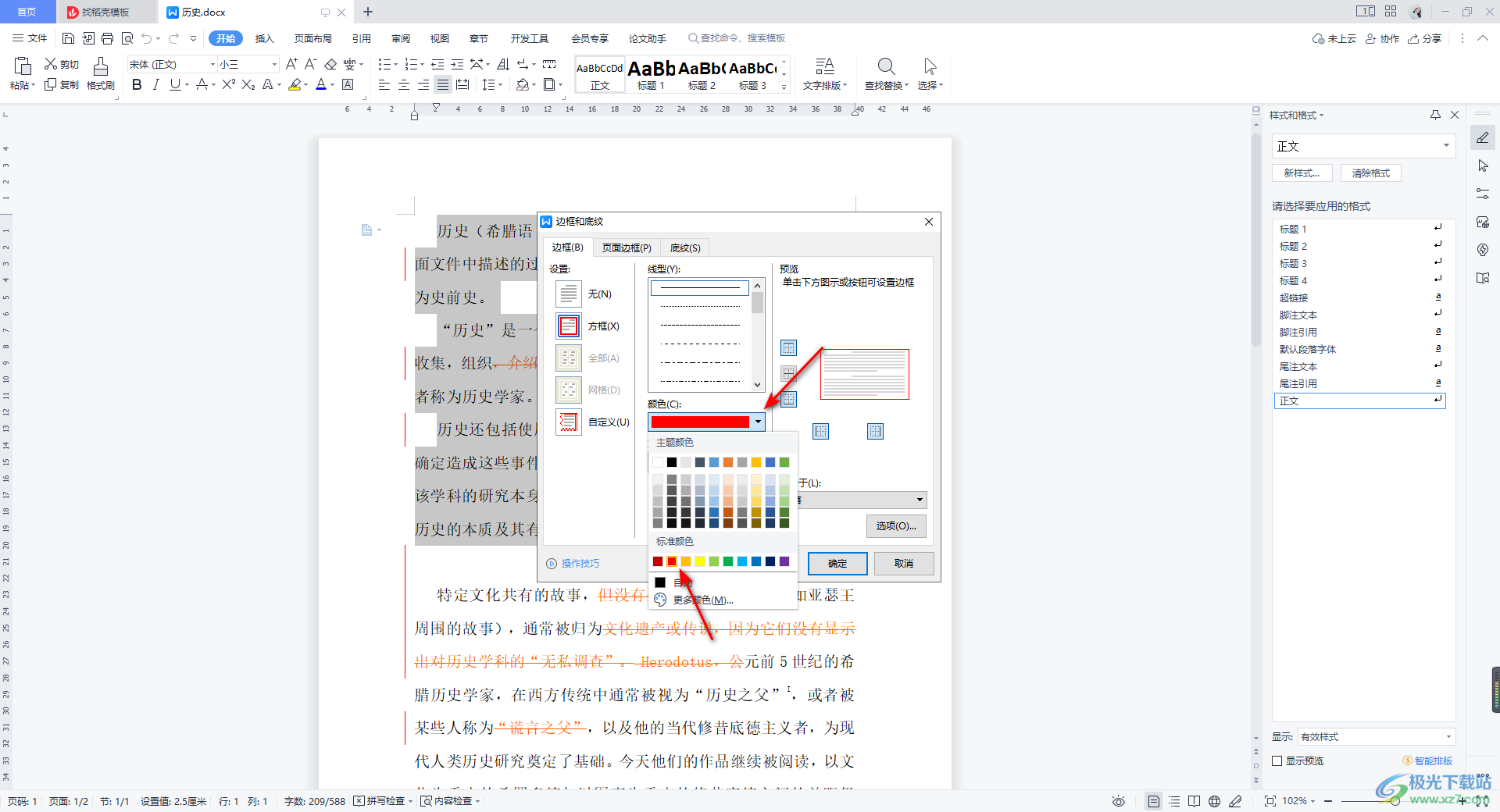Click the New Style button

1302,173
